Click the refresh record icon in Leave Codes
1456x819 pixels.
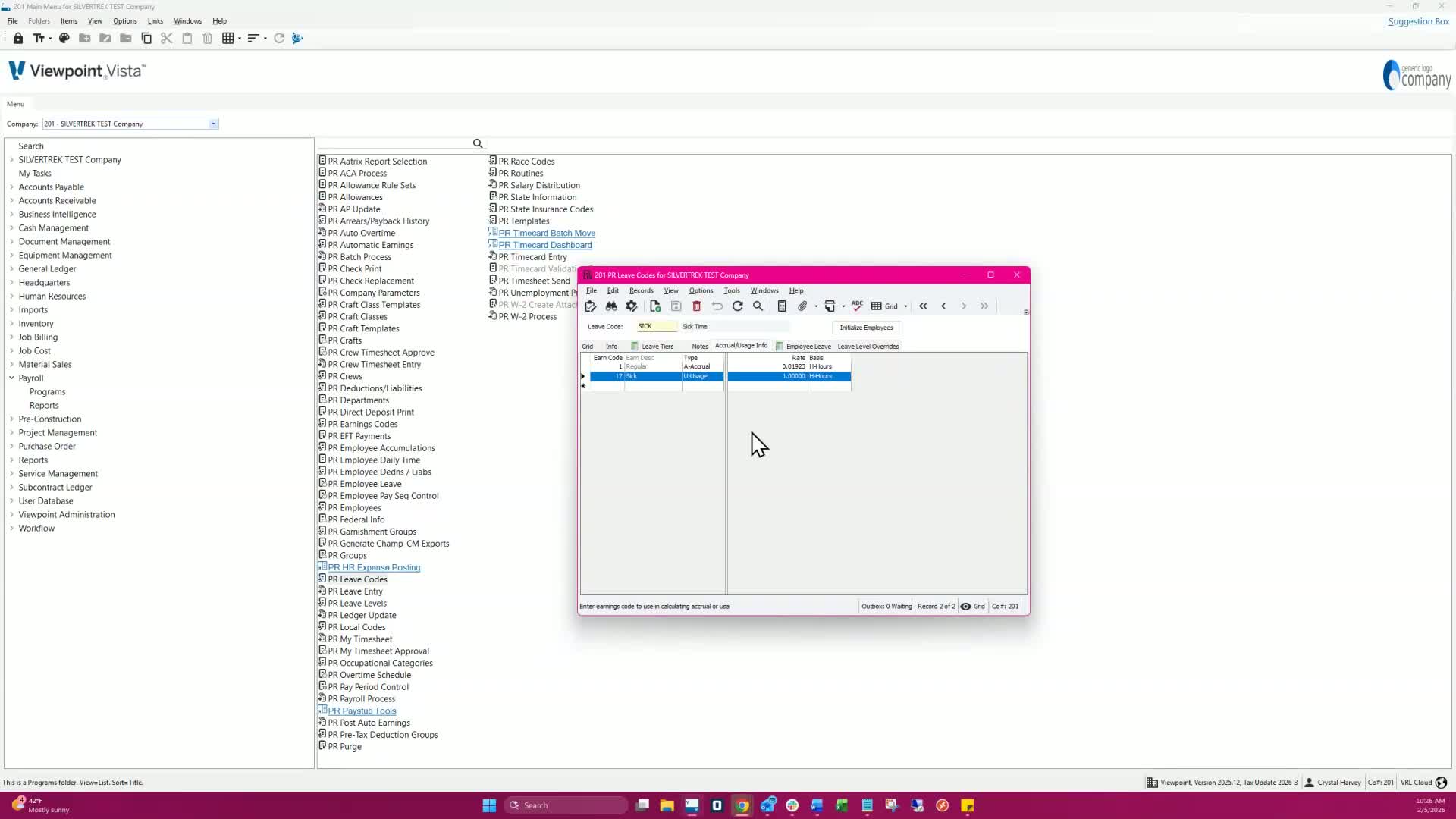(738, 306)
